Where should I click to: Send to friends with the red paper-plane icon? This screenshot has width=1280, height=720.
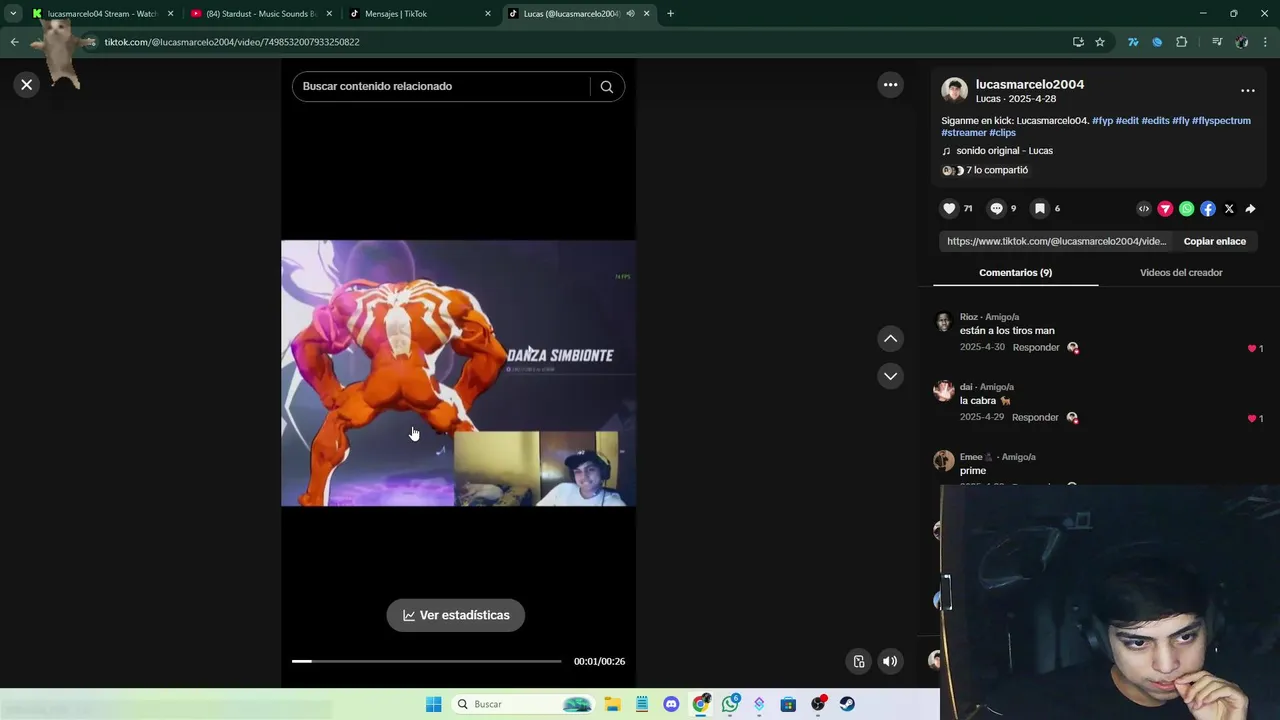pos(1165,209)
